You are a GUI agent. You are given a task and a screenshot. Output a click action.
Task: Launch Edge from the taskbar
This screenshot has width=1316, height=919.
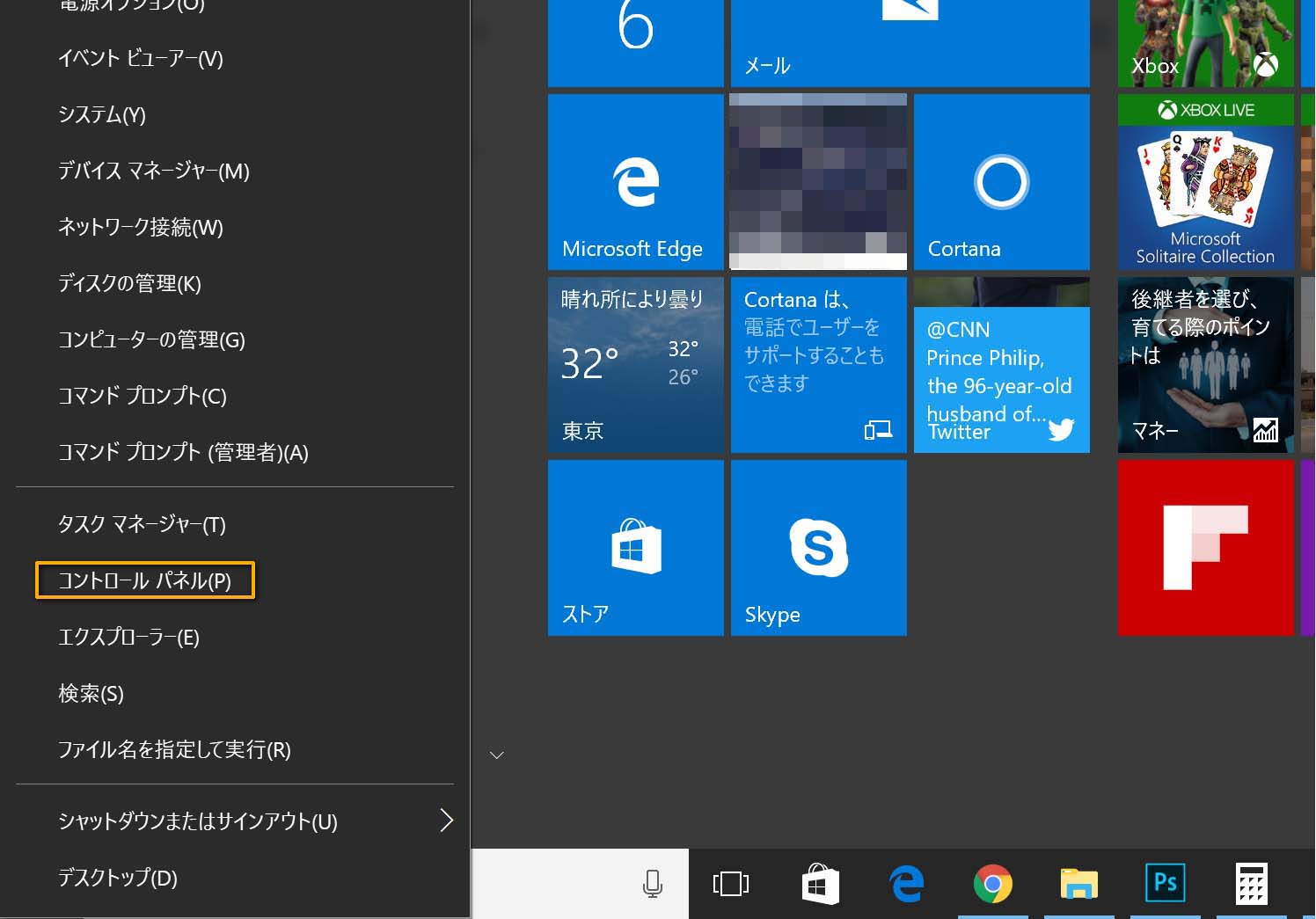tap(907, 884)
